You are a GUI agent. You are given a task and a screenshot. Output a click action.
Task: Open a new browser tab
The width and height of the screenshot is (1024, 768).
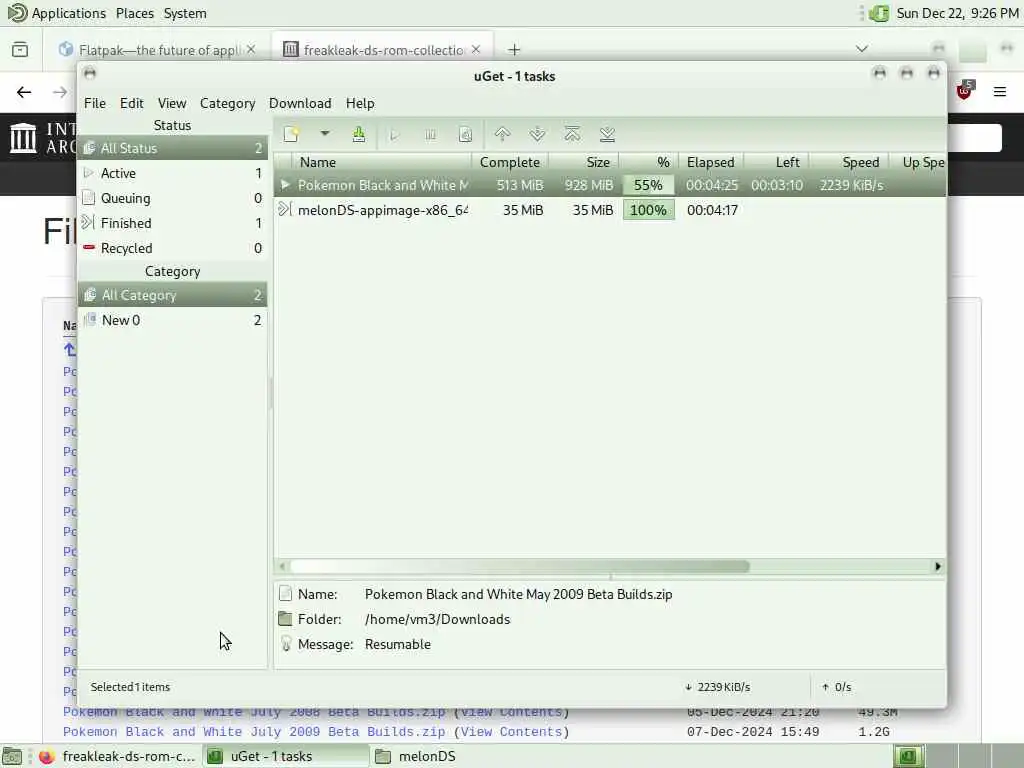[514, 50]
